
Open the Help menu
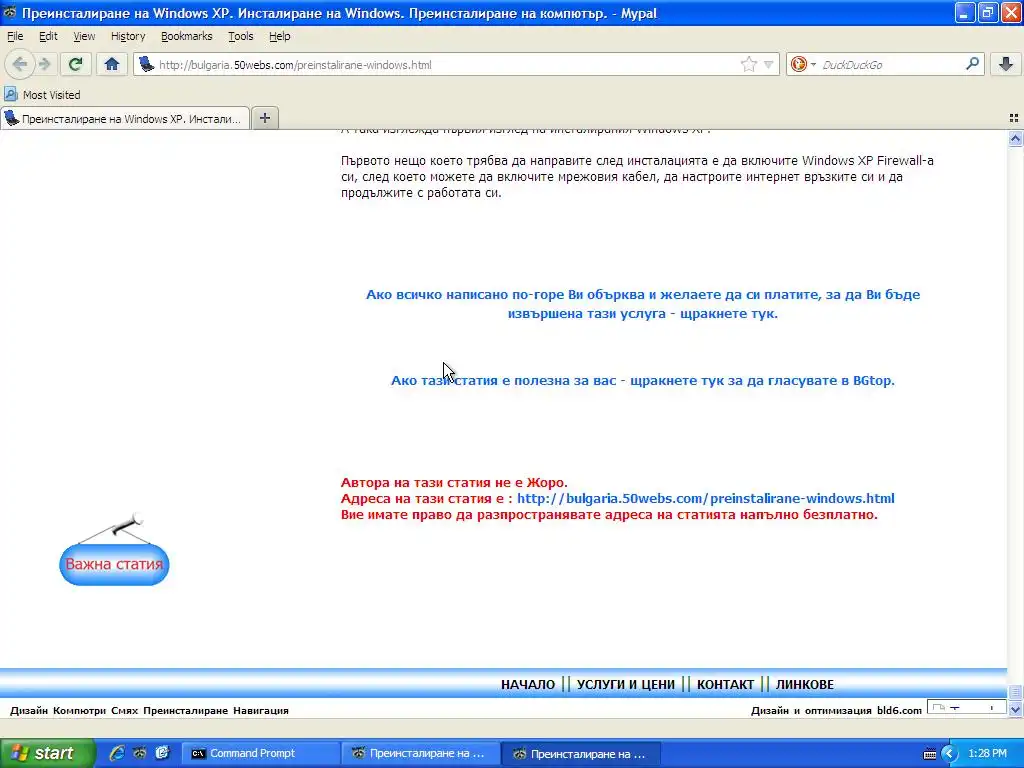[280, 37]
